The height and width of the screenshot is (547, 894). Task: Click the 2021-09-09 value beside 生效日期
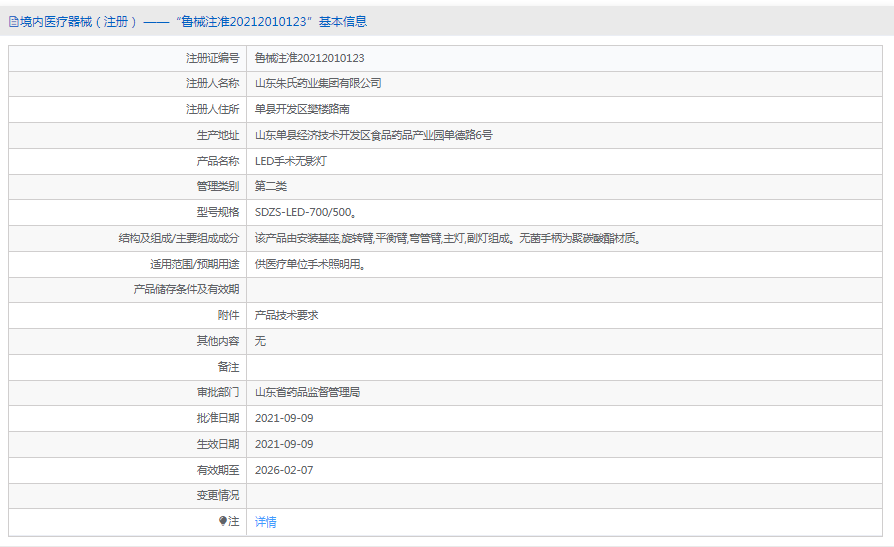click(284, 444)
